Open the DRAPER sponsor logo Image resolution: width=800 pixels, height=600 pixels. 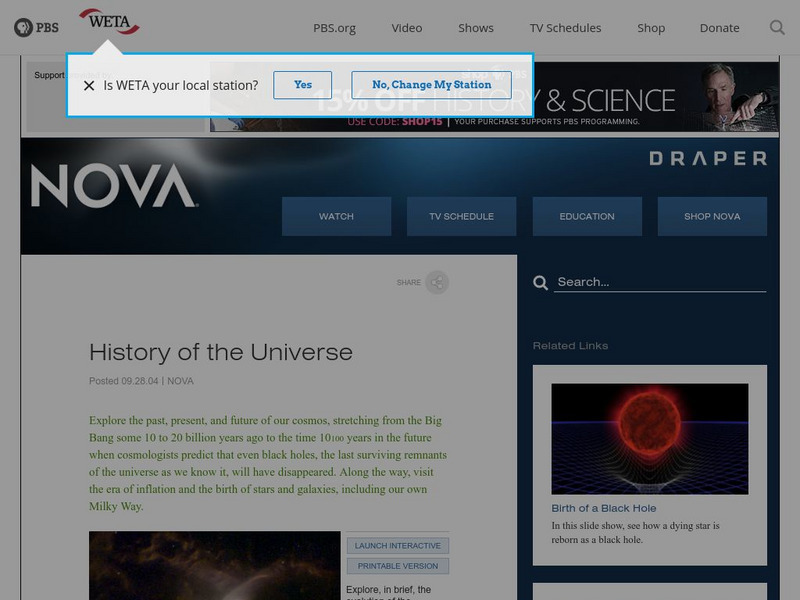coord(708,158)
